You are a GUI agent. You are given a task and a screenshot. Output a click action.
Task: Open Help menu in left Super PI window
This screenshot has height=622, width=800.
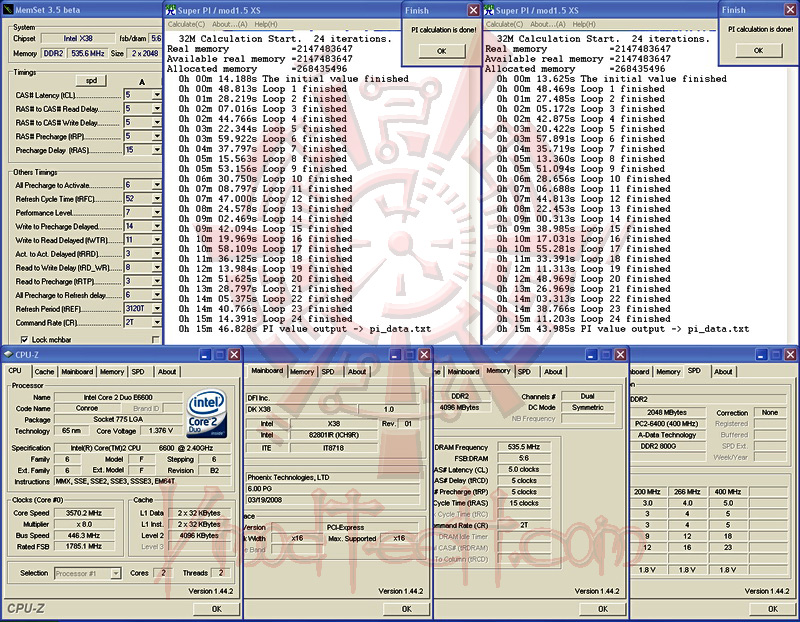[x=266, y=24]
